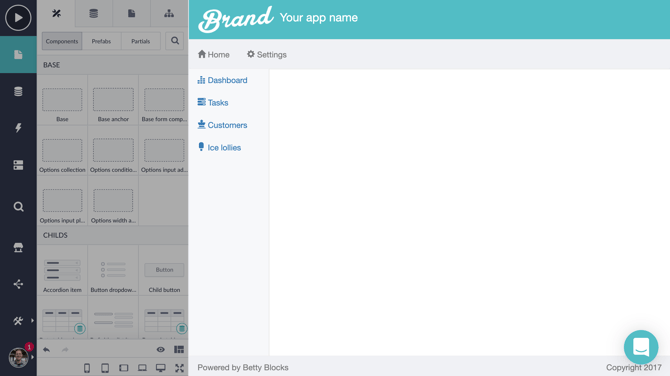Select the Components tab

tap(62, 41)
